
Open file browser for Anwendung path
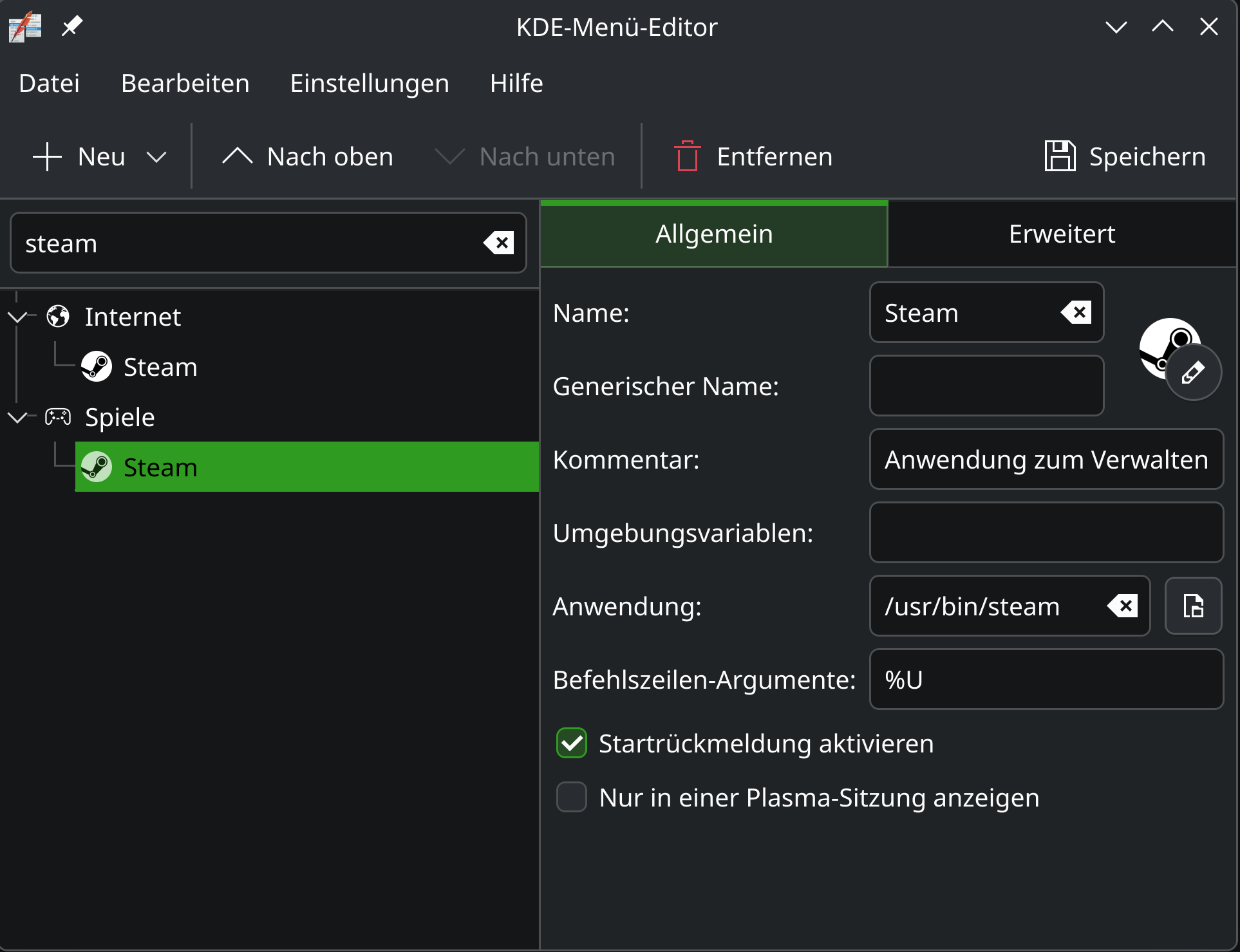(x=1193, y=606)
